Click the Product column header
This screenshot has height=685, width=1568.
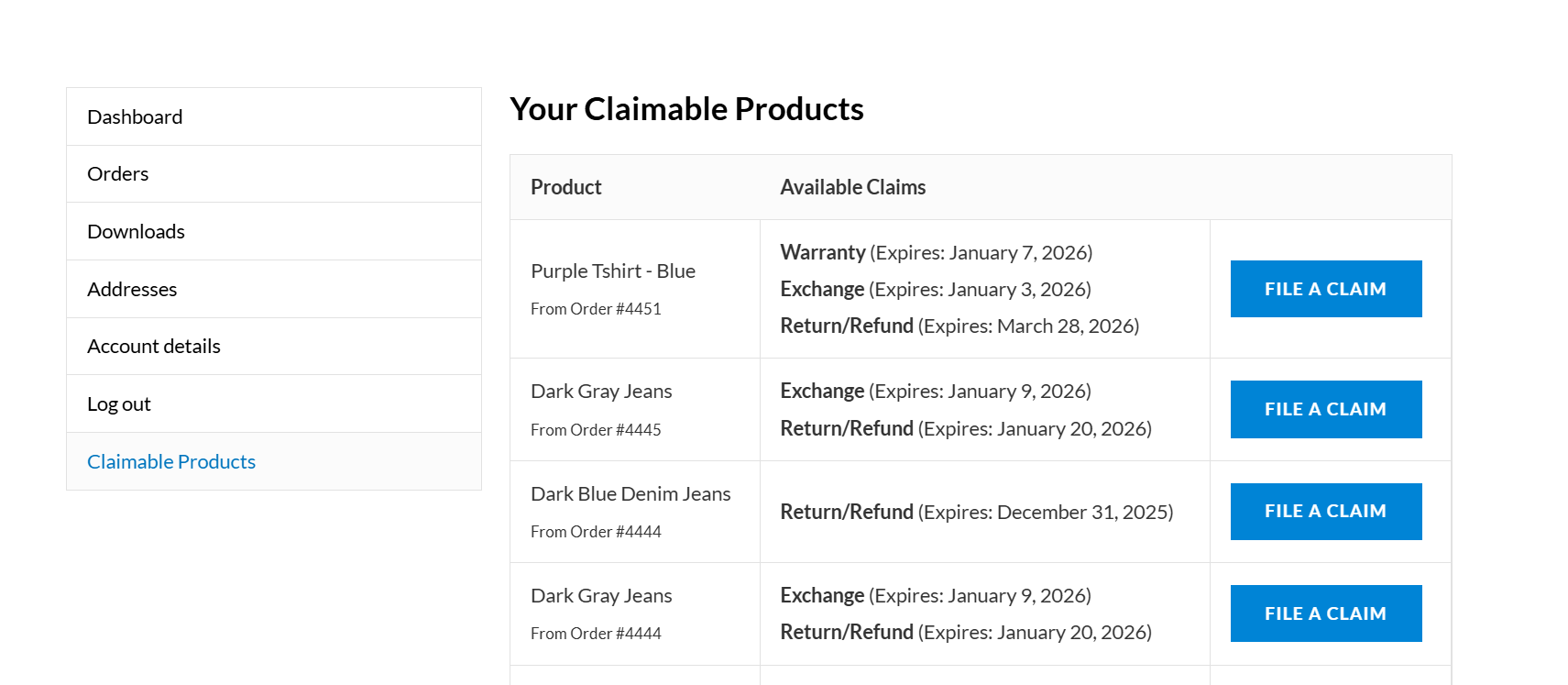pyautogui.click(x=565, y=187)
